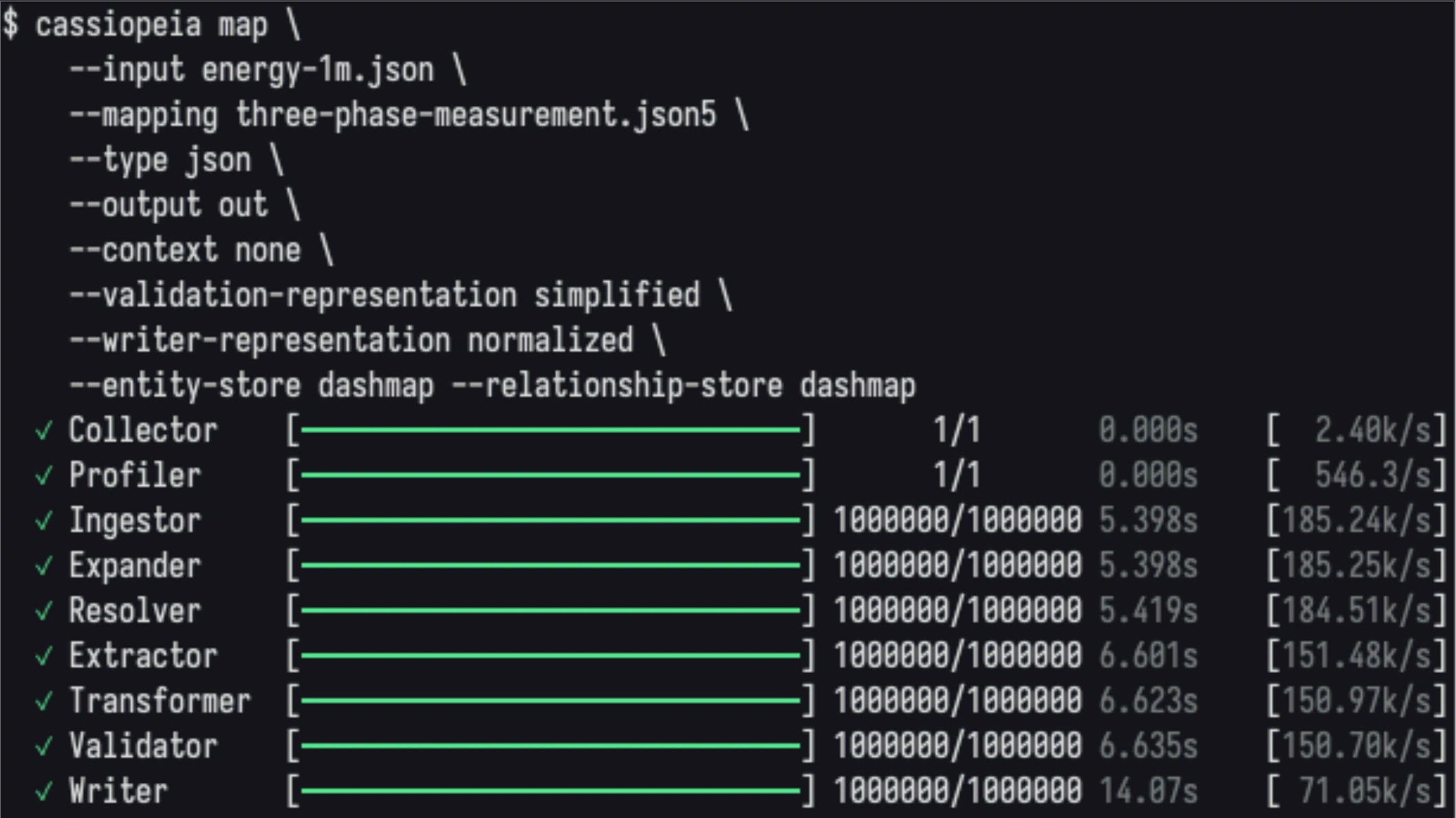Click the Collector progress bar
This screenshot has width=1456, height=818.
pos(551,430)
